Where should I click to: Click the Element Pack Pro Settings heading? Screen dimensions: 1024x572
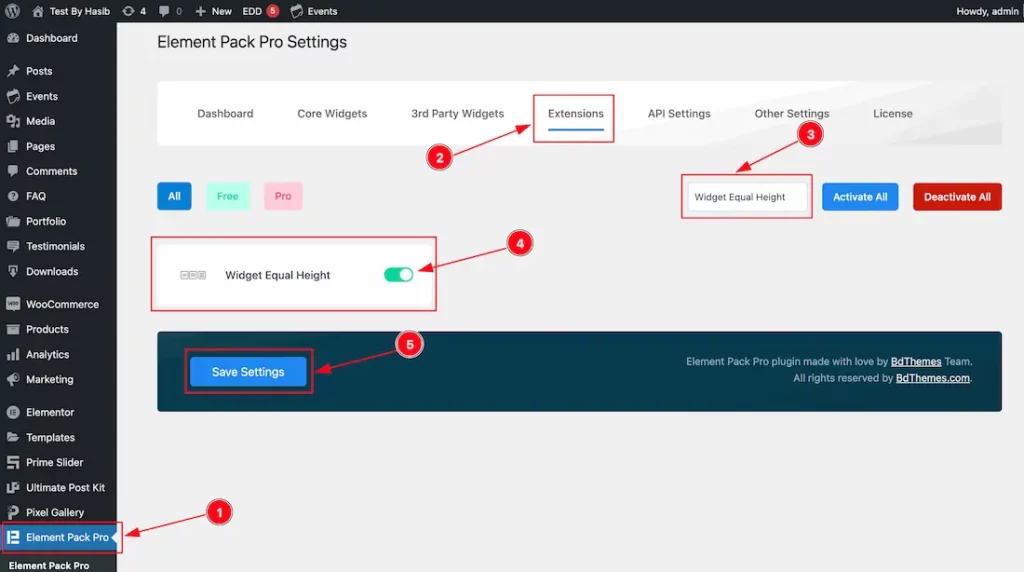[252, 42]
